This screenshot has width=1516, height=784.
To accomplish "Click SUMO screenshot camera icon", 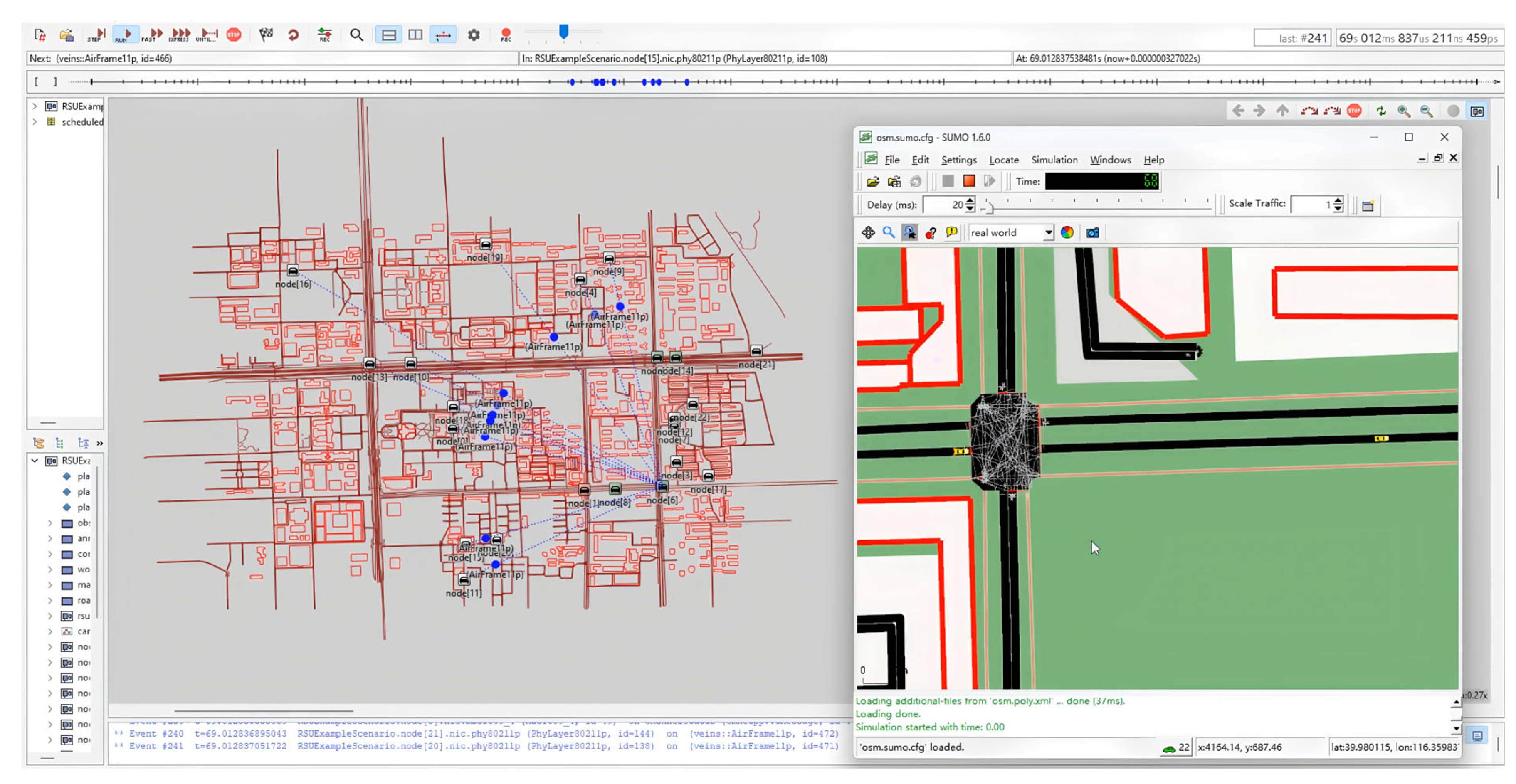I will [x=1092, y=233].
